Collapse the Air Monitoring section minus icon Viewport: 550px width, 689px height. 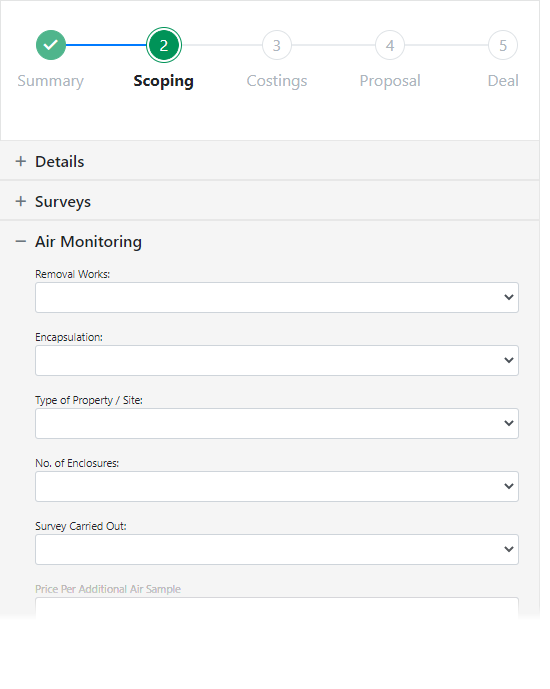click(21, 241)
